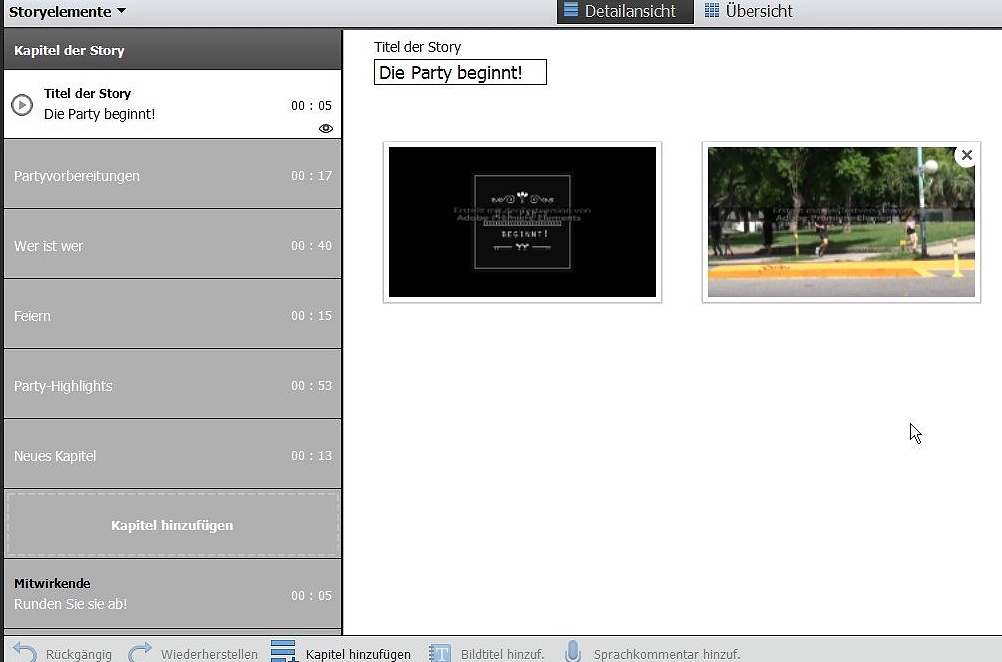Click the Detailansicht list icon

tap(571, 10)
